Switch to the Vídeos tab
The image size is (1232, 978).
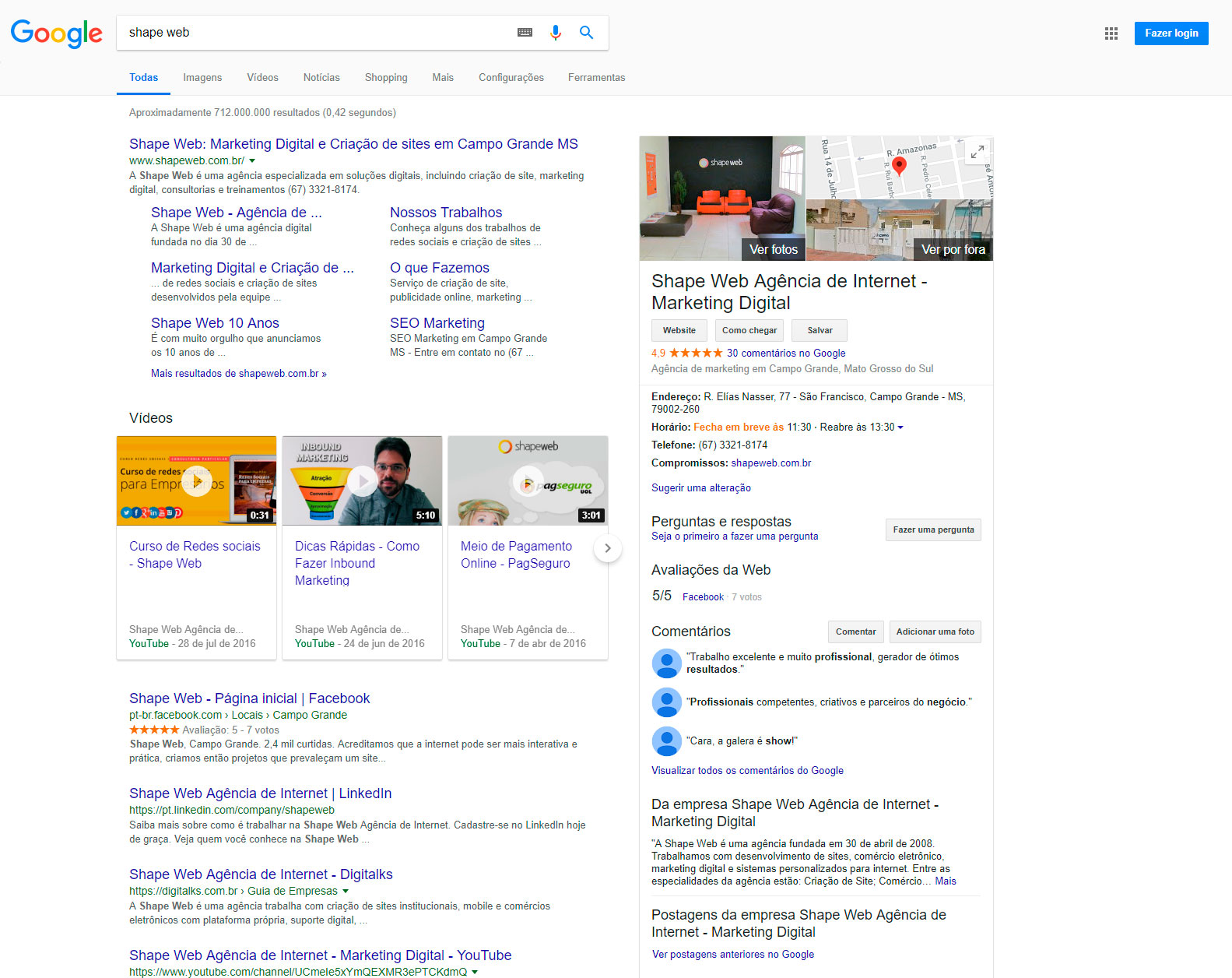(x=262, y=78)
